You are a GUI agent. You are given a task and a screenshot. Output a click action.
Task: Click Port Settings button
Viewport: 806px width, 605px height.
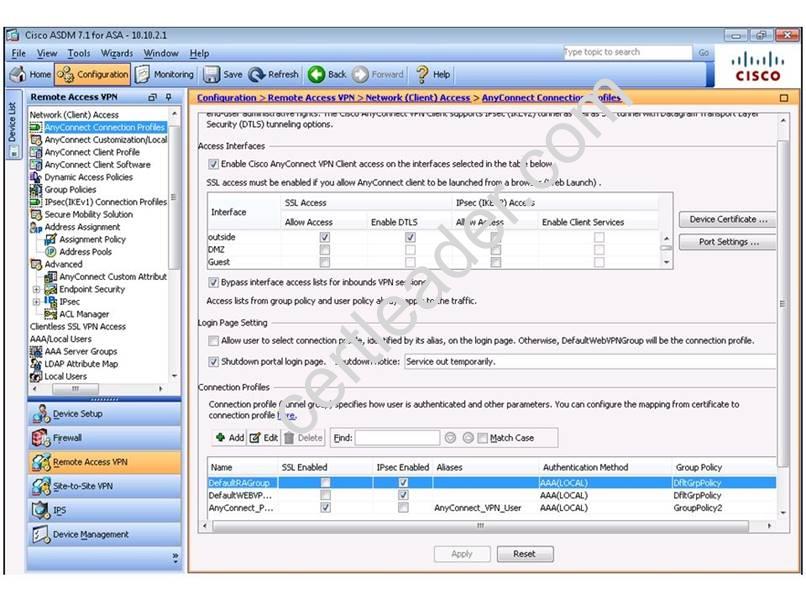(727, 242)
